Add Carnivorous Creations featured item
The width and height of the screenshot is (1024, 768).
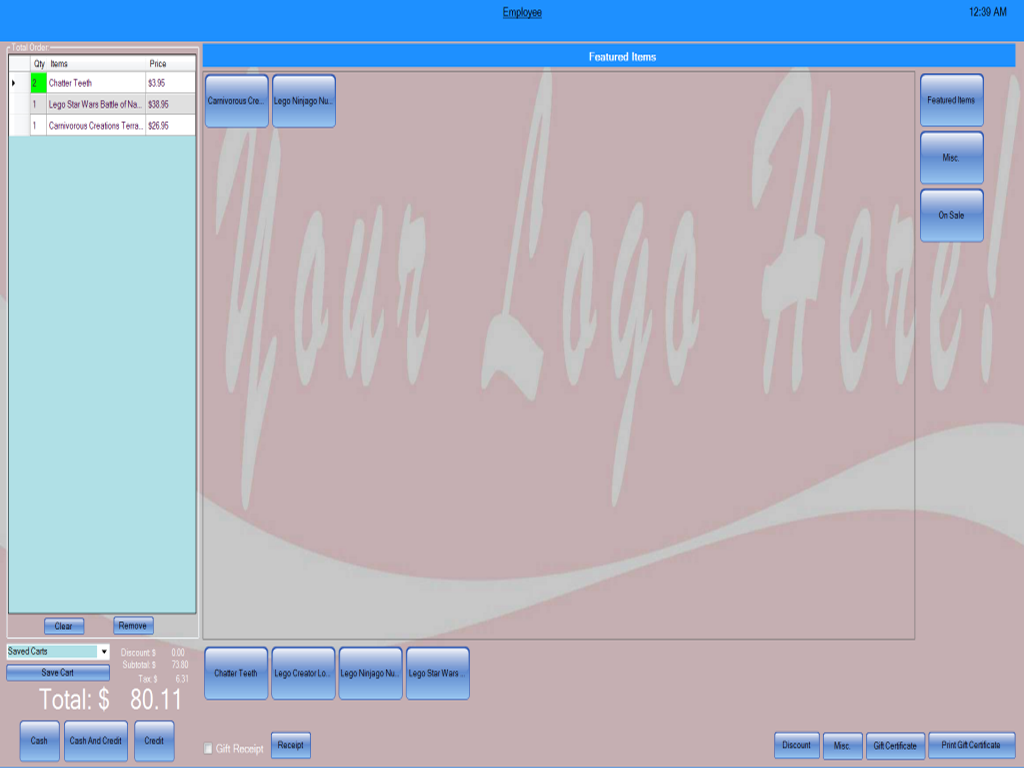pyautogui.click(x=236, y=101)
